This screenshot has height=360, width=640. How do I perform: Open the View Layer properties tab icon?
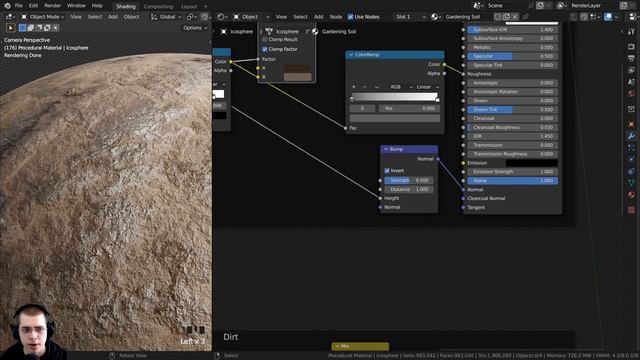click(x=631, y=70)
